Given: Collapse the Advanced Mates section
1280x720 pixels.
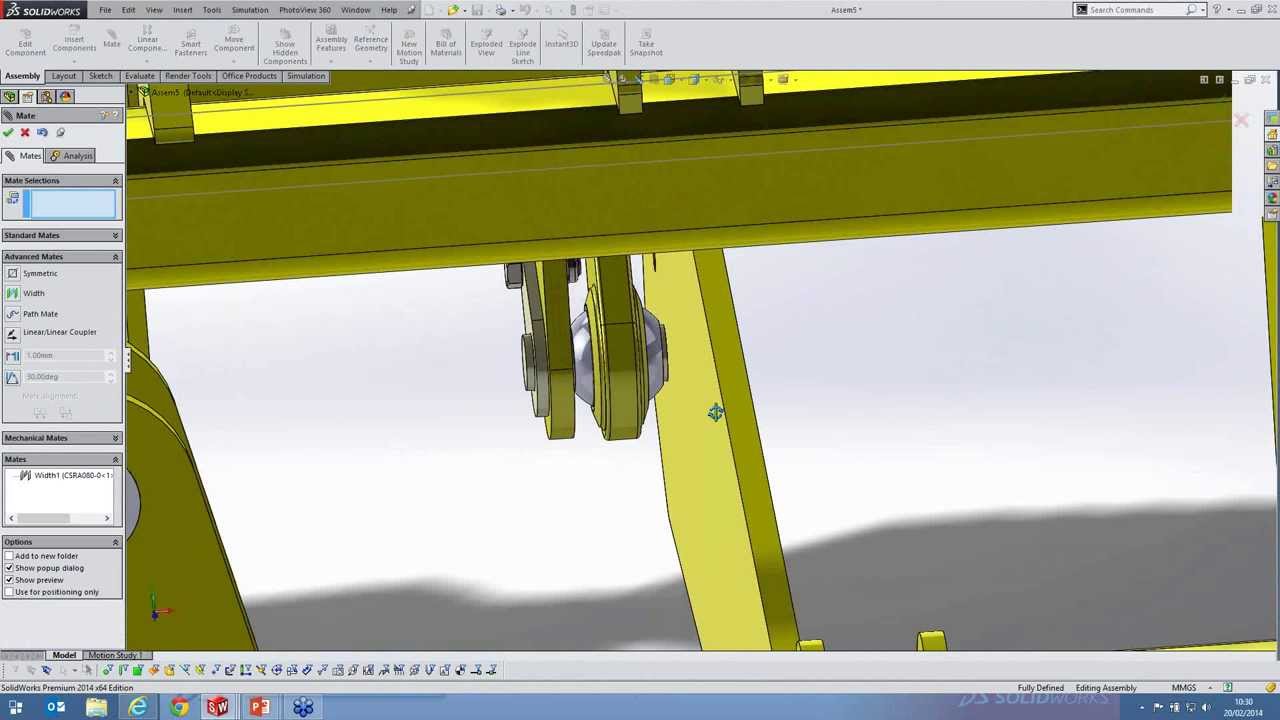Looking at the screenshot, I should click(115, 257).
